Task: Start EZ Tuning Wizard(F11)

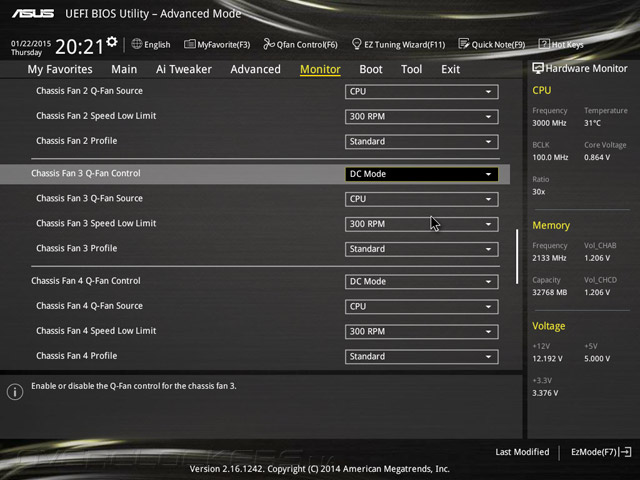Action: [x=398, y=44]
